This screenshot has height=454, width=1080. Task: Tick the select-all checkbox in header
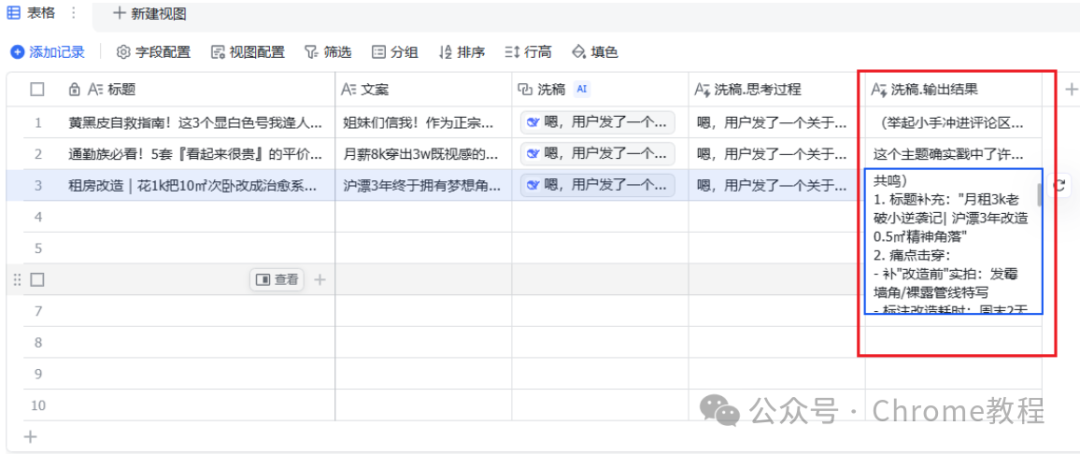37,89
